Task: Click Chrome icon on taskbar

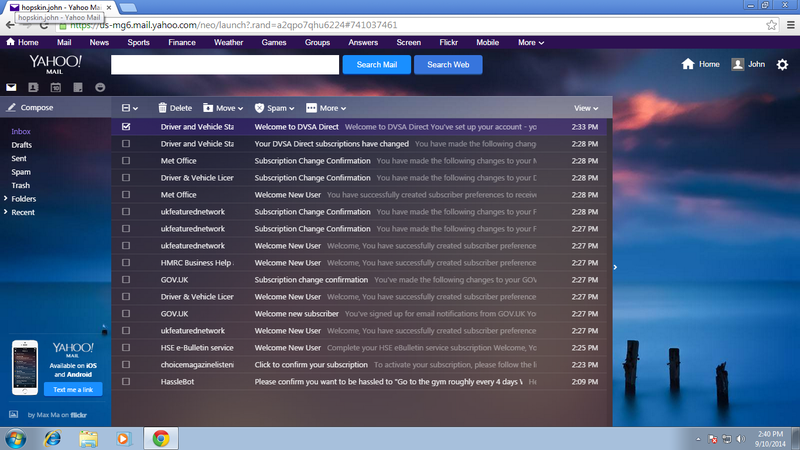Action: point(161,439)
